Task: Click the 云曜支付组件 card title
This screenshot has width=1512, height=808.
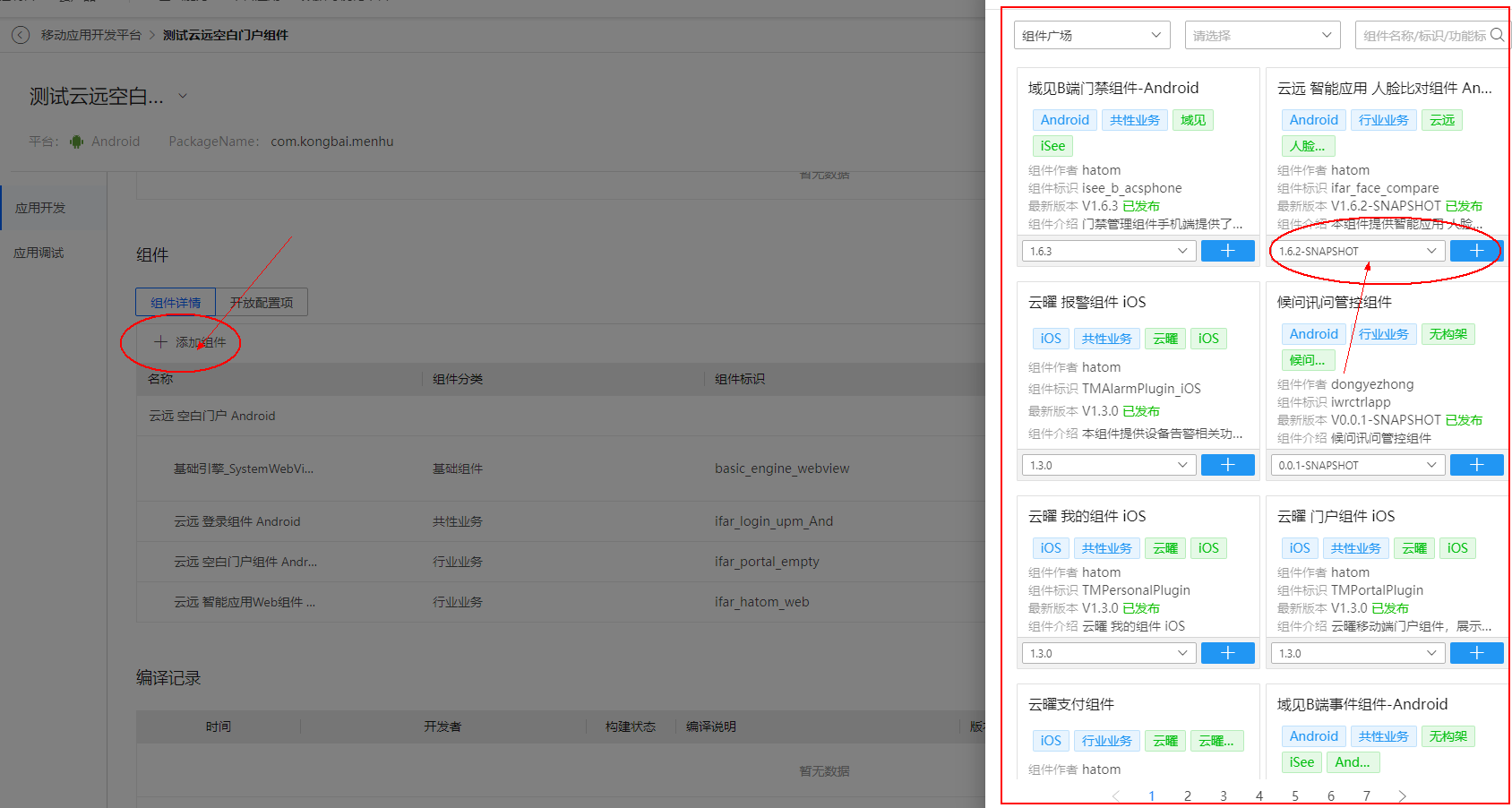Action: coord(1071,704)
